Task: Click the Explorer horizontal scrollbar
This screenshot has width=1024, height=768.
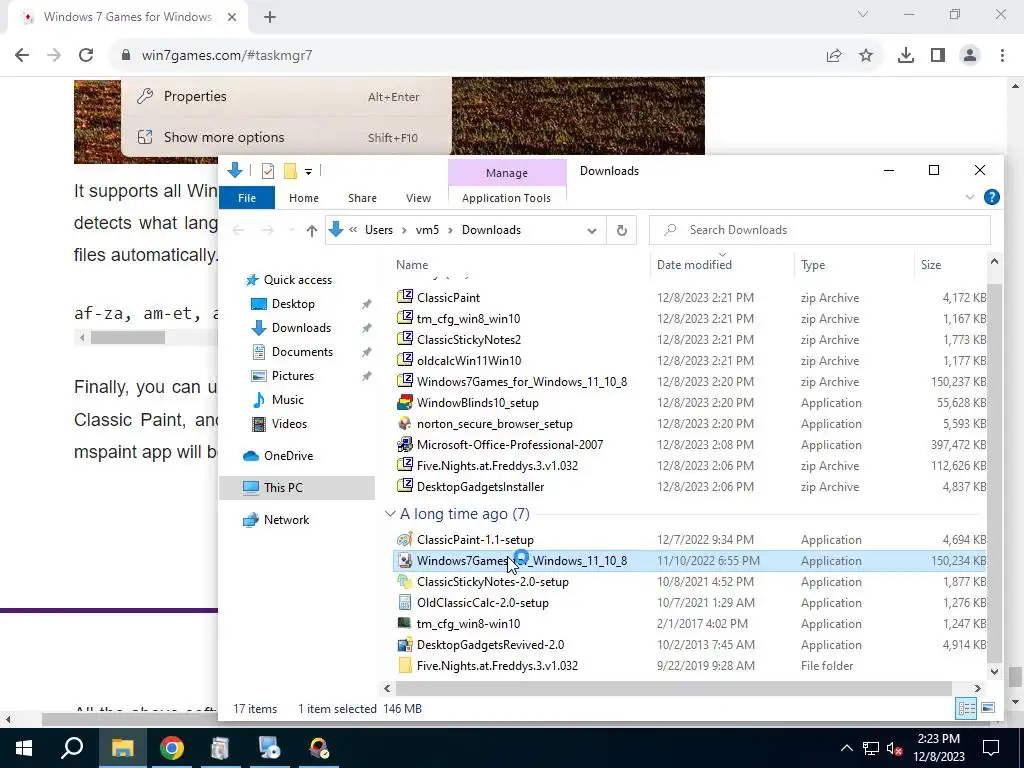Action: coord(673,688)
